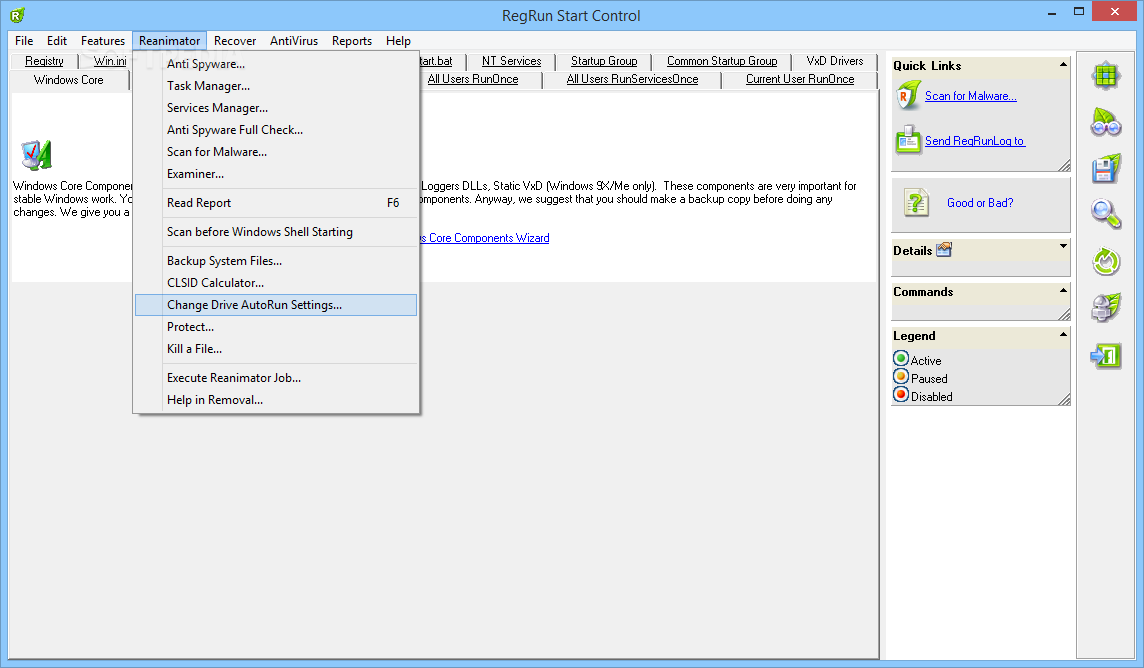Switch to the Registry tab
Viewport: 1144px width, 668px height.
point(44,61)
